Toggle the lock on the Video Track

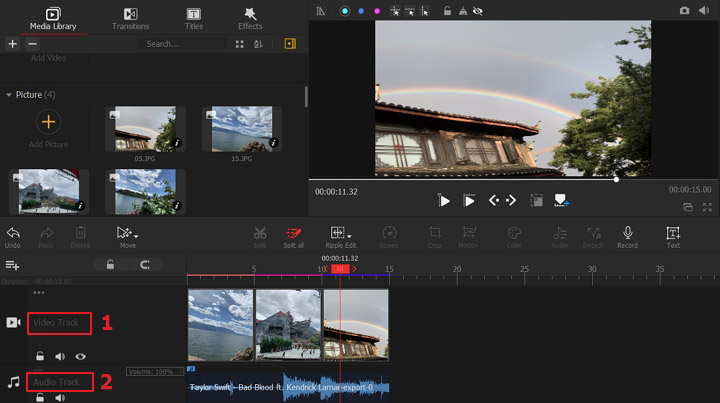pos(40,356)
